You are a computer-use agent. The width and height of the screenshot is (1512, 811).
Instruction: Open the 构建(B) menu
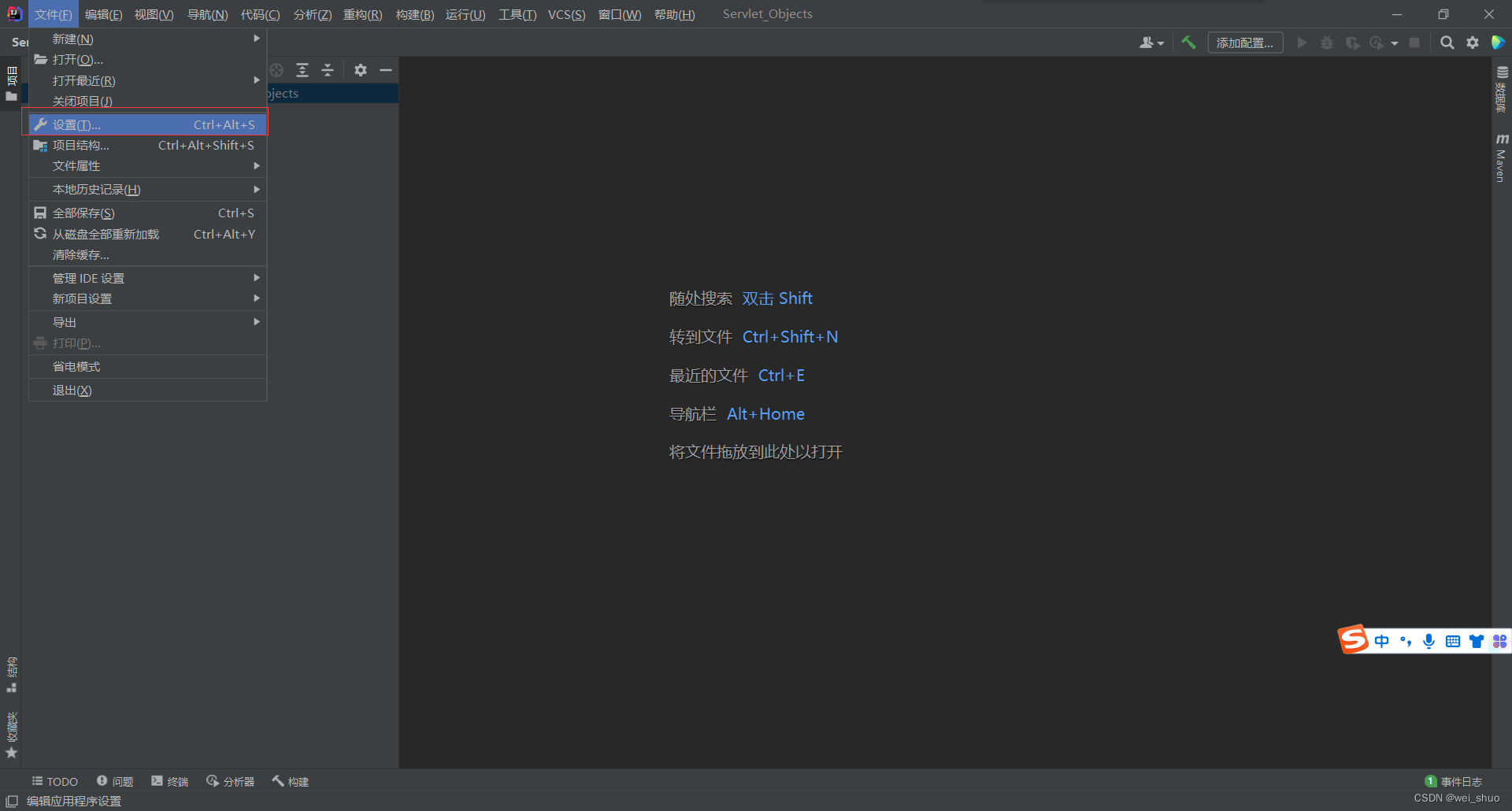[x=414, y=14]
